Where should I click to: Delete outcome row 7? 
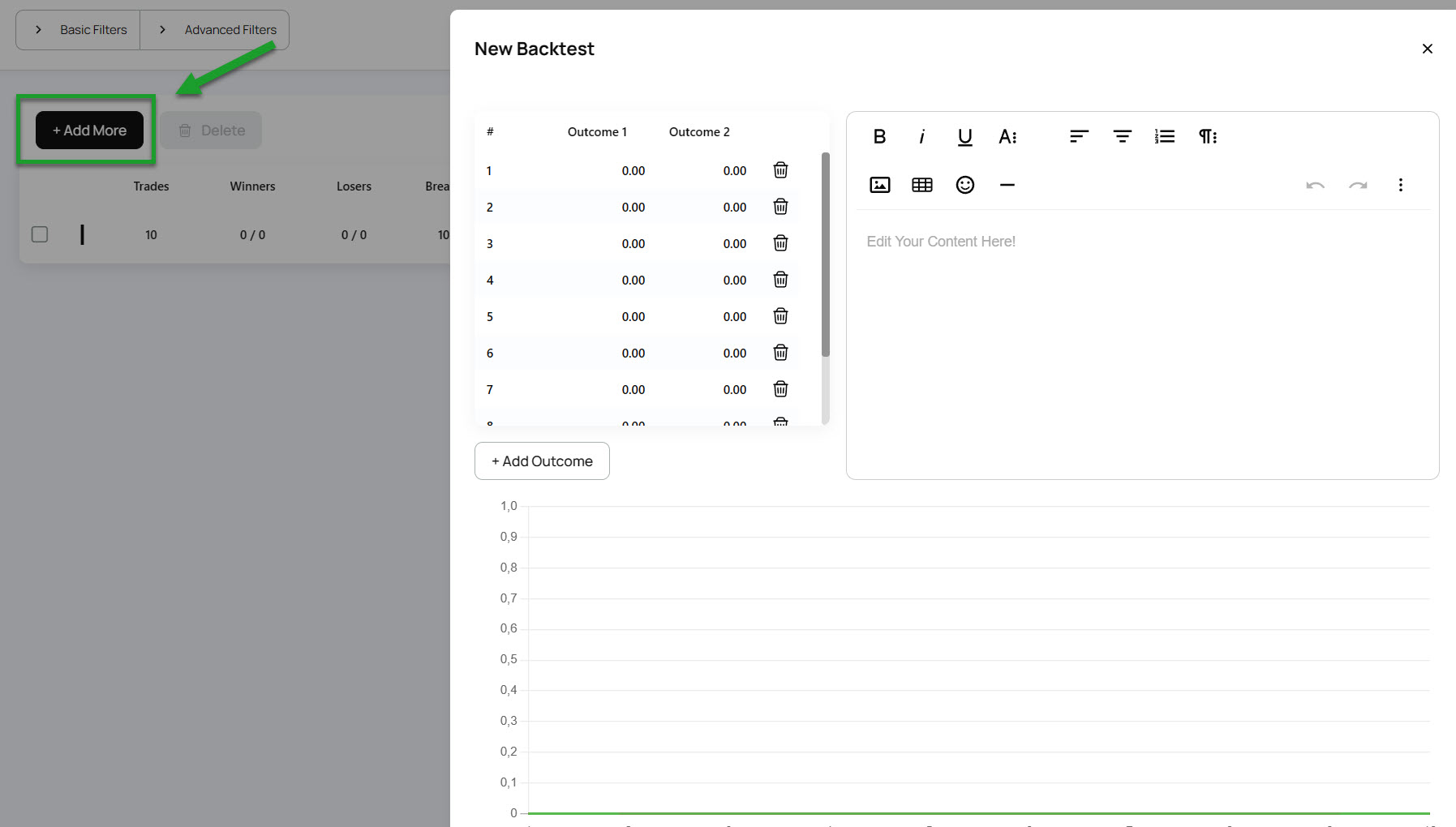coord(780,389)
